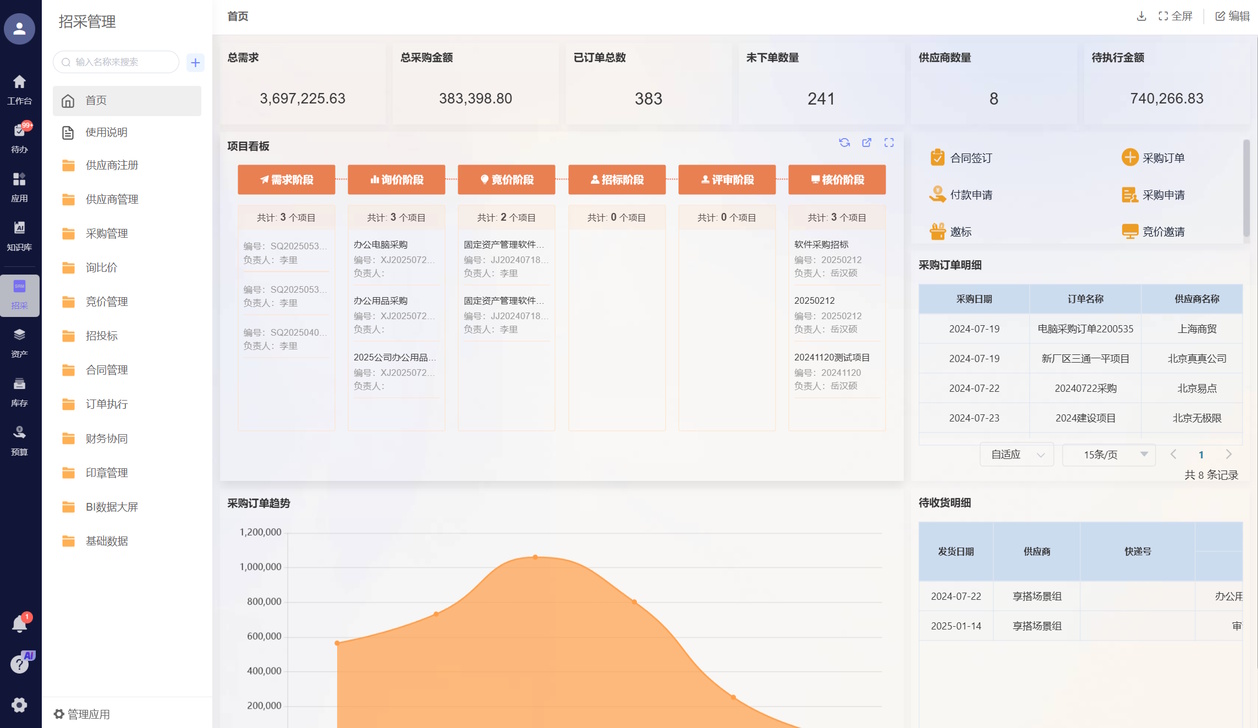The width and height of the screenshot is (1258, 728).
Task: Click the plus button beside search box
Action: pyautogui.click(x=195, y=62)
